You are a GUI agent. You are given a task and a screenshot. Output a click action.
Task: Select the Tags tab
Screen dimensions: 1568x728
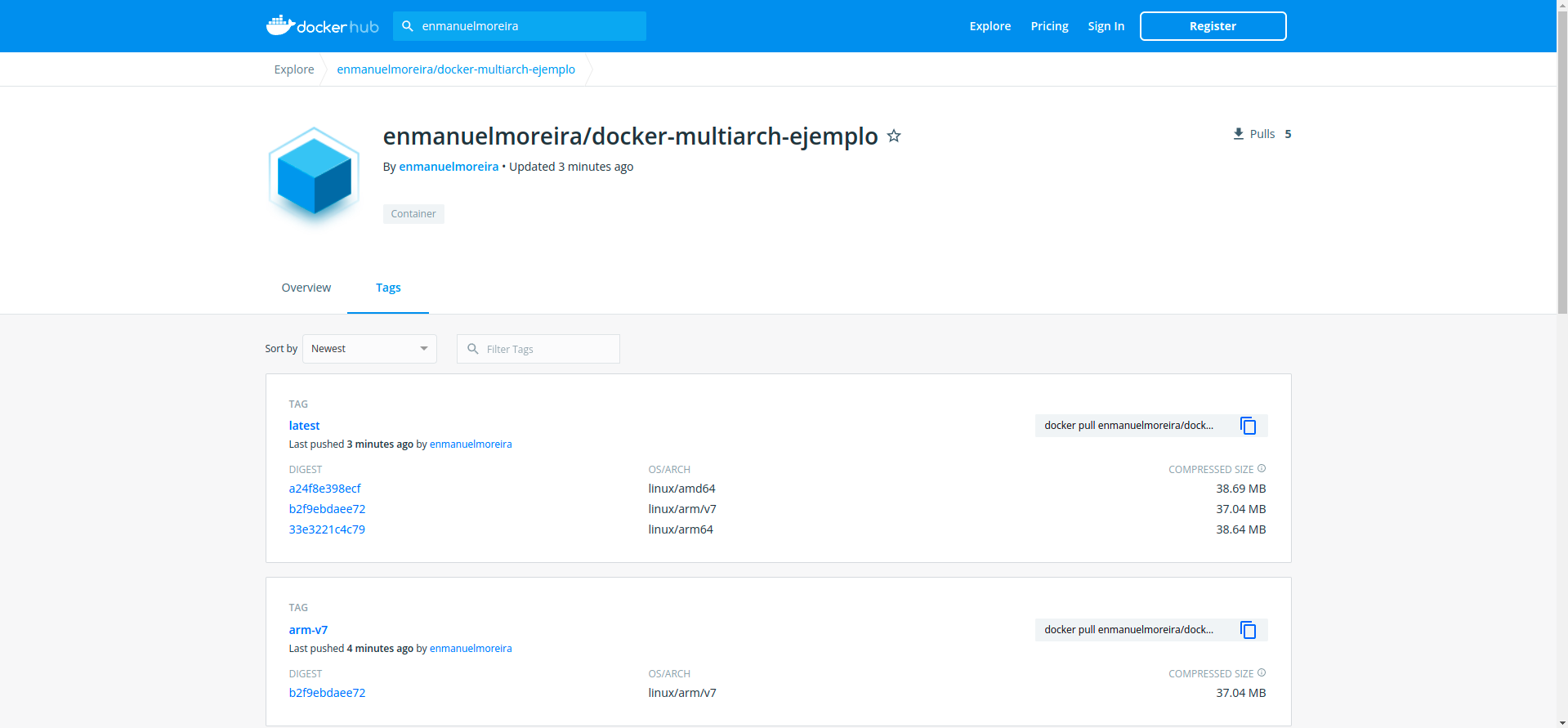[x=388, y=288]
